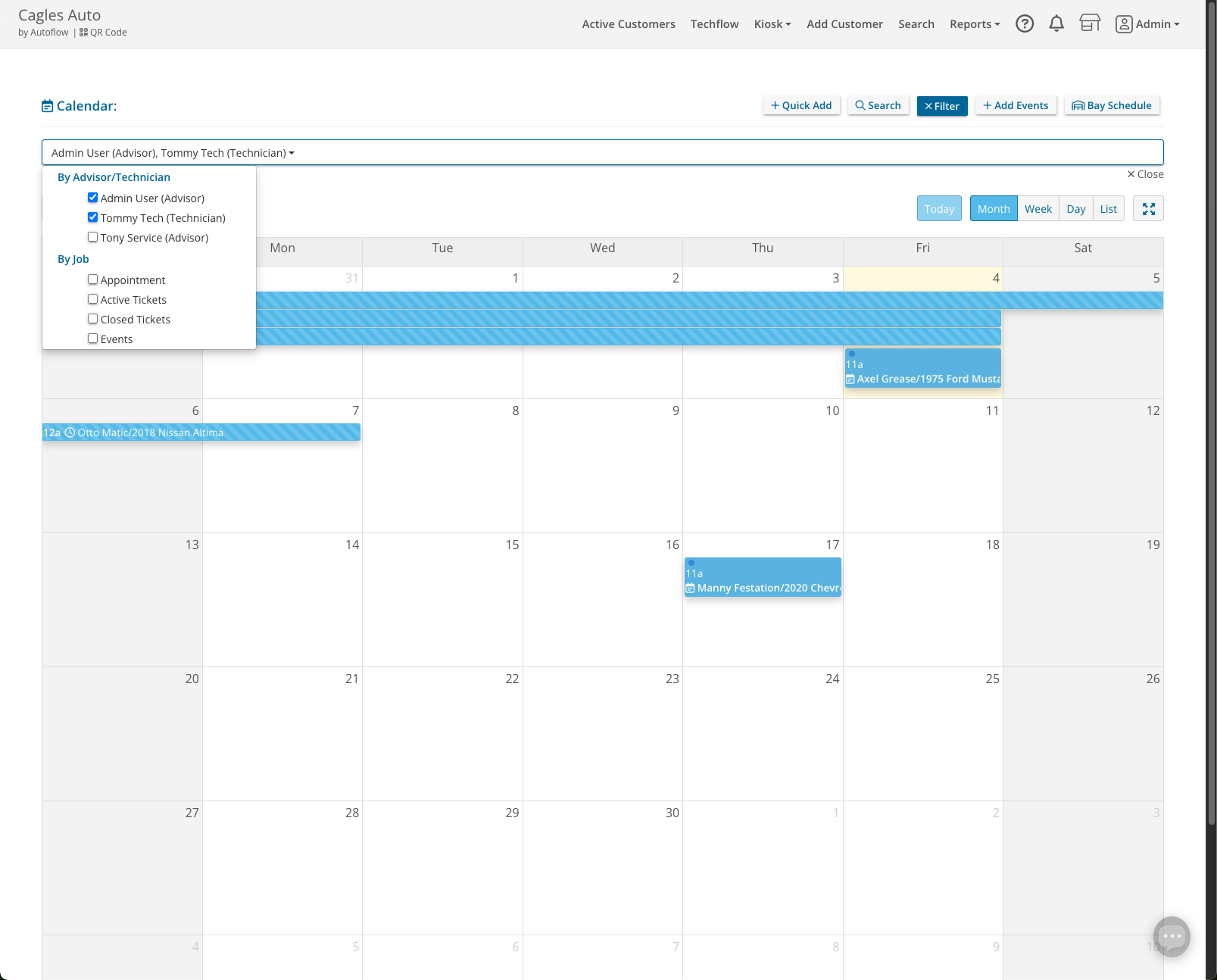Click the Admin user avatar icon
1217x980 pixels.
[1124, 24]
